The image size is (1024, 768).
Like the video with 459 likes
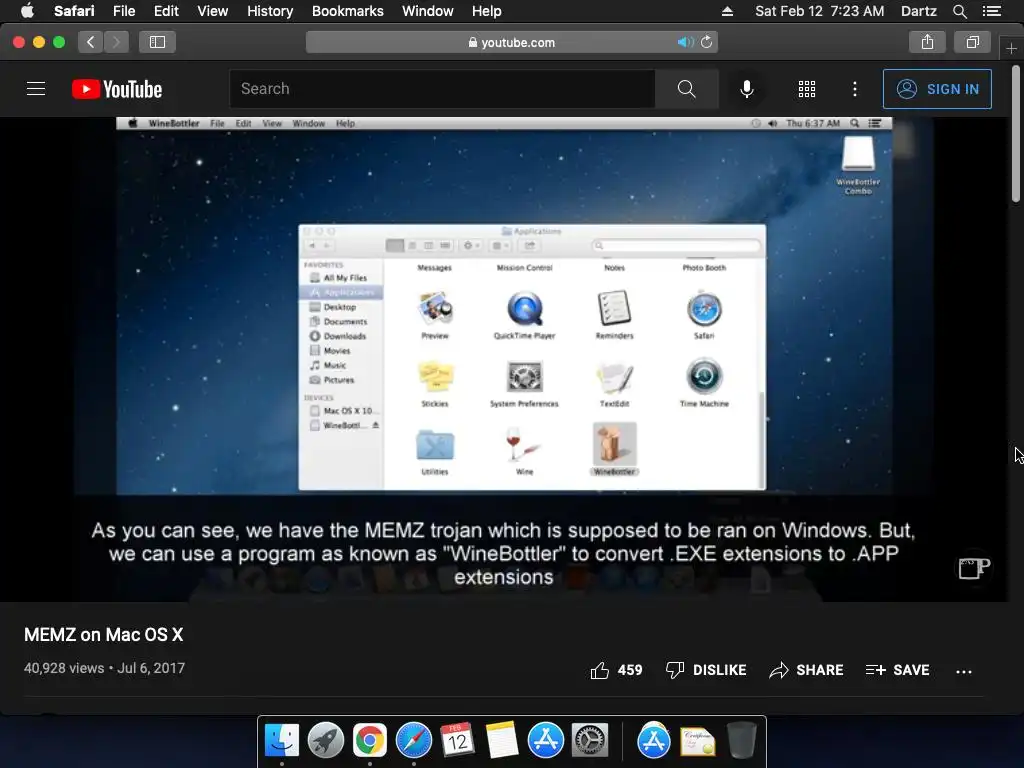click(x=616, y=670)
